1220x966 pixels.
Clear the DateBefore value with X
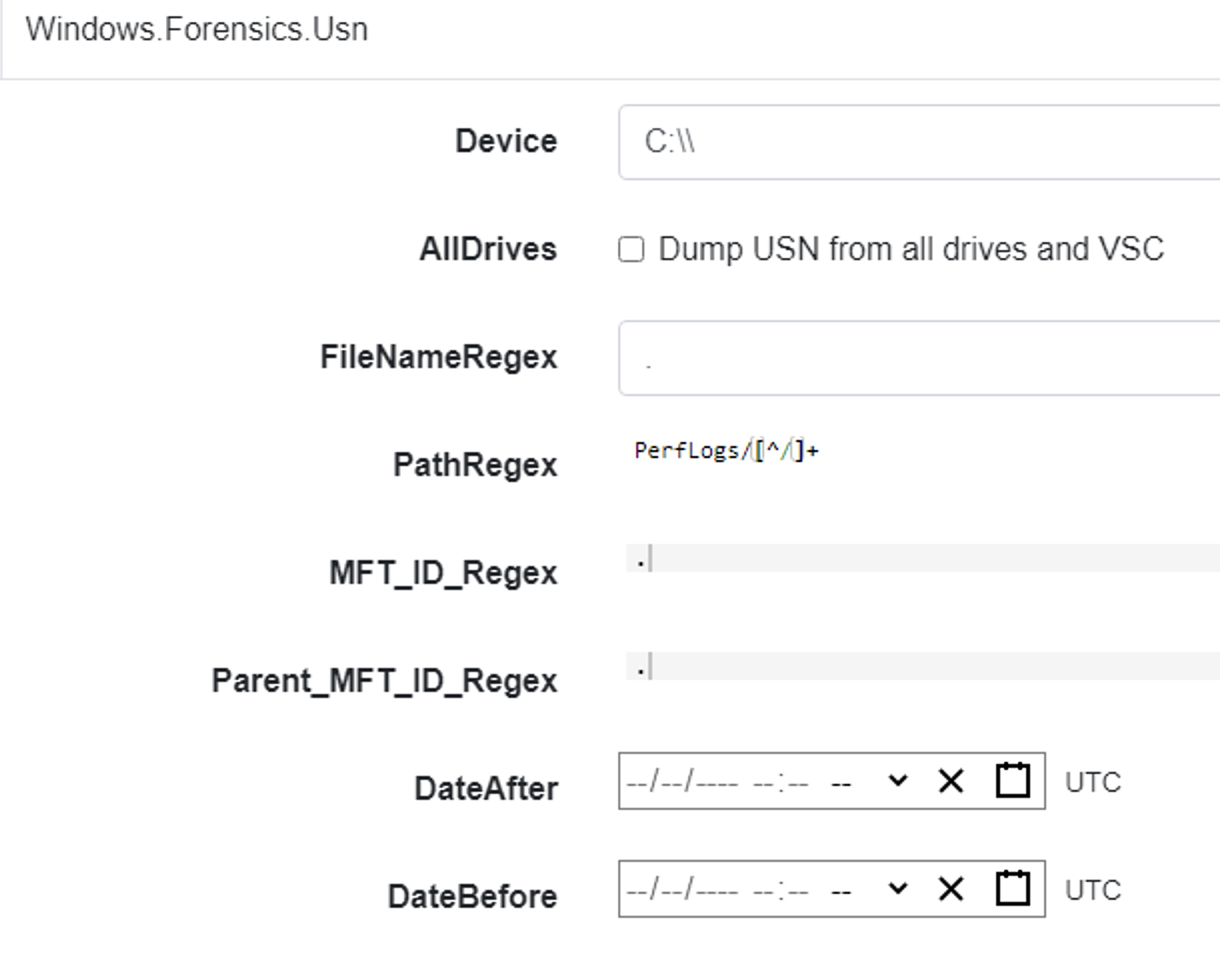(950, 889)
